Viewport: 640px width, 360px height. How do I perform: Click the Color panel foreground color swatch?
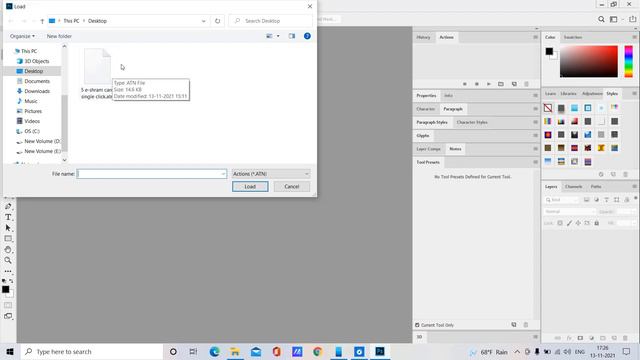549,51
